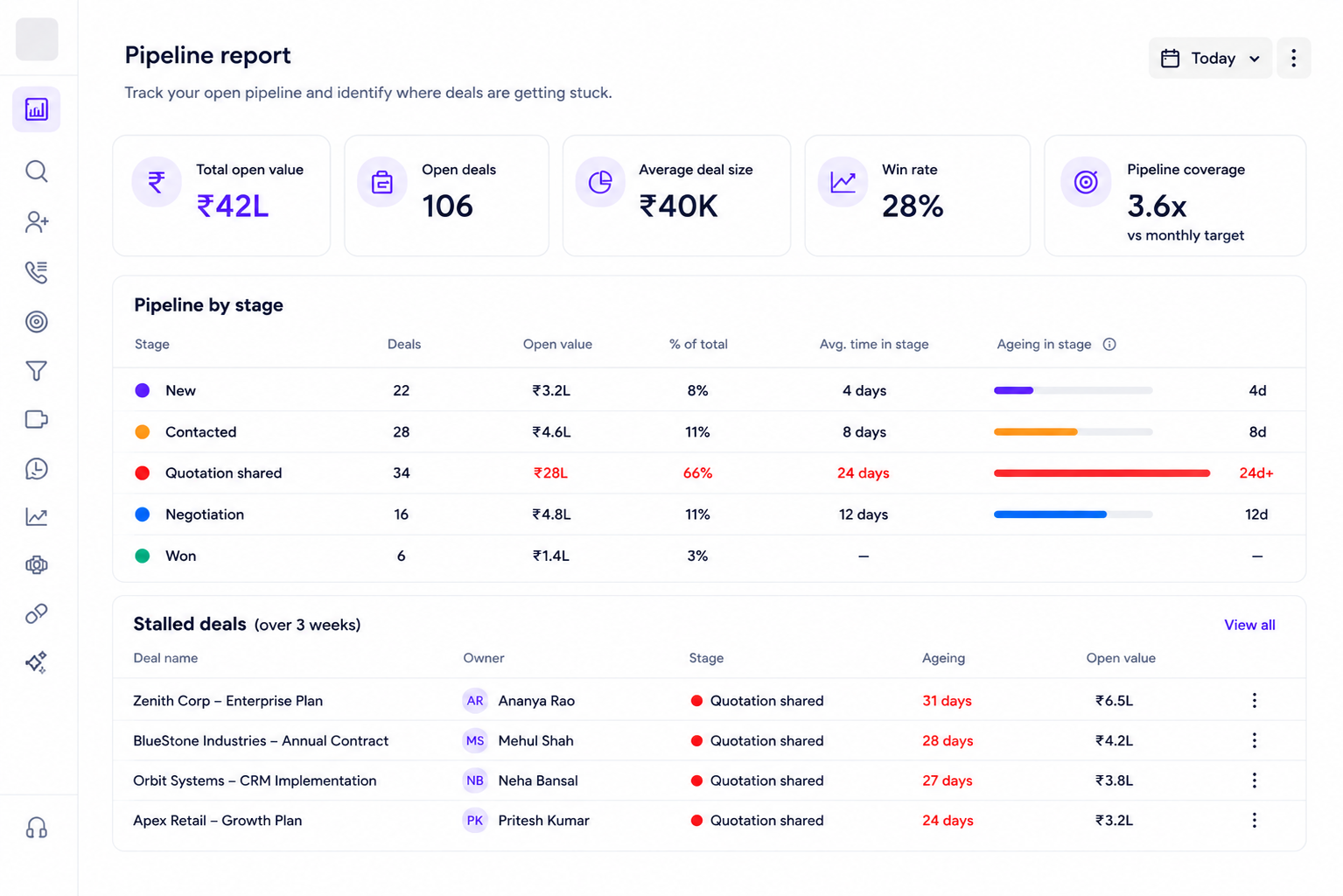Open actions menu for Apex Retail deal
The height and width of the screenshot is (896, 1343).
coord(1255,821)
